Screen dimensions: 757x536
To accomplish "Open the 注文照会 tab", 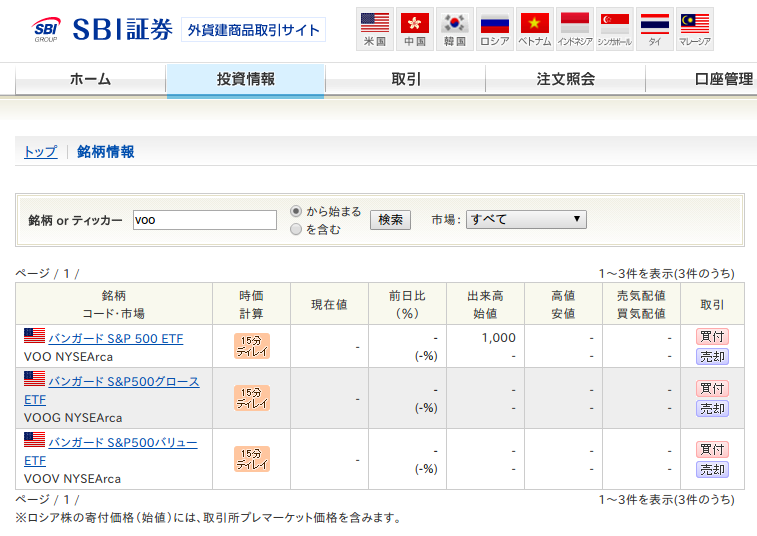I will click(565, 79).
